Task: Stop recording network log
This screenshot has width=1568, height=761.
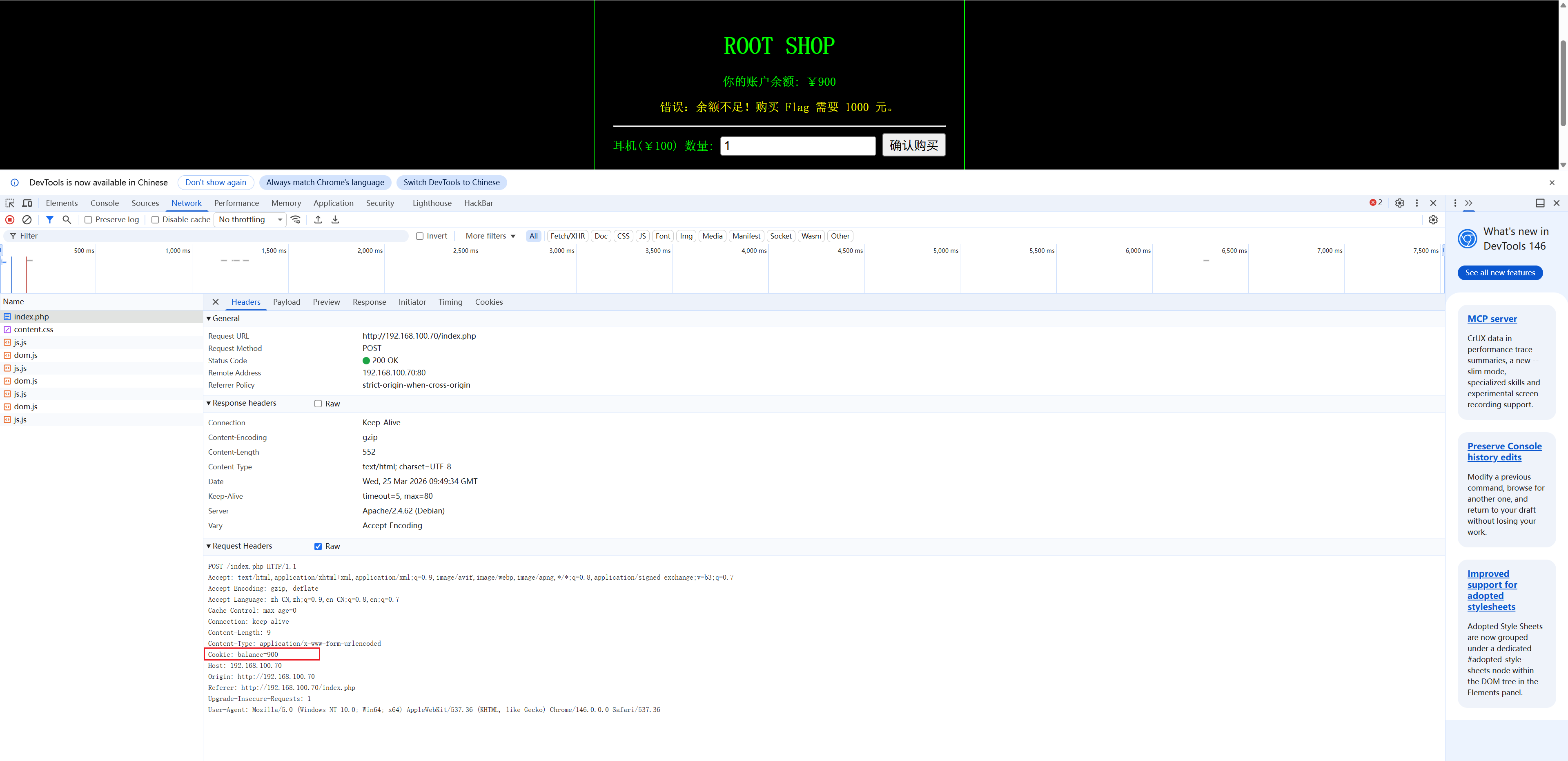Action: pyautogui.click(x=10, y=220)
